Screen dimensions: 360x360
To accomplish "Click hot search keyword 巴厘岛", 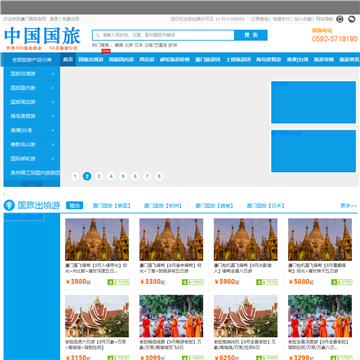I will (161, 45).
